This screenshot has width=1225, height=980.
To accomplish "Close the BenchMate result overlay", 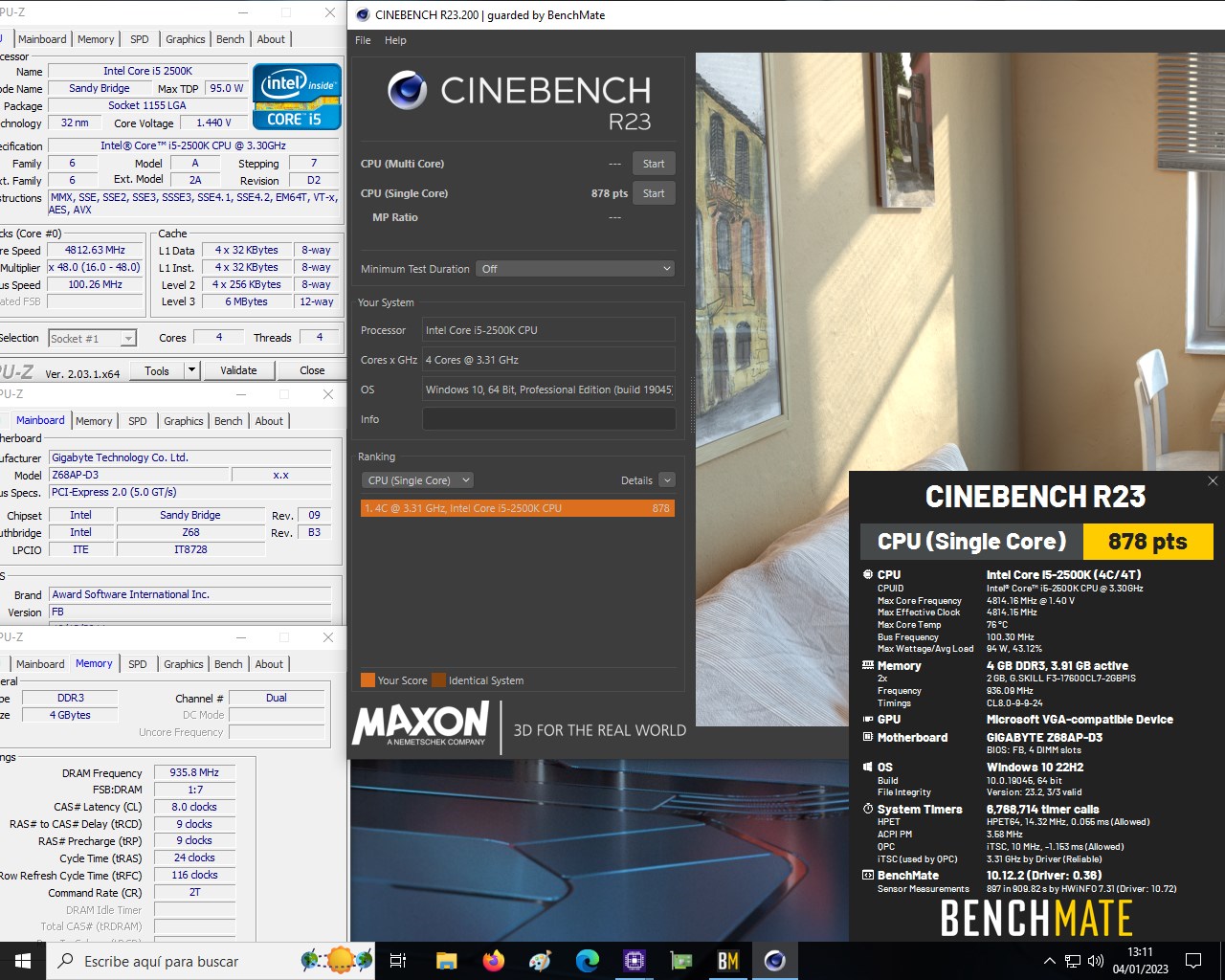I will click(x=1213, y=480).
